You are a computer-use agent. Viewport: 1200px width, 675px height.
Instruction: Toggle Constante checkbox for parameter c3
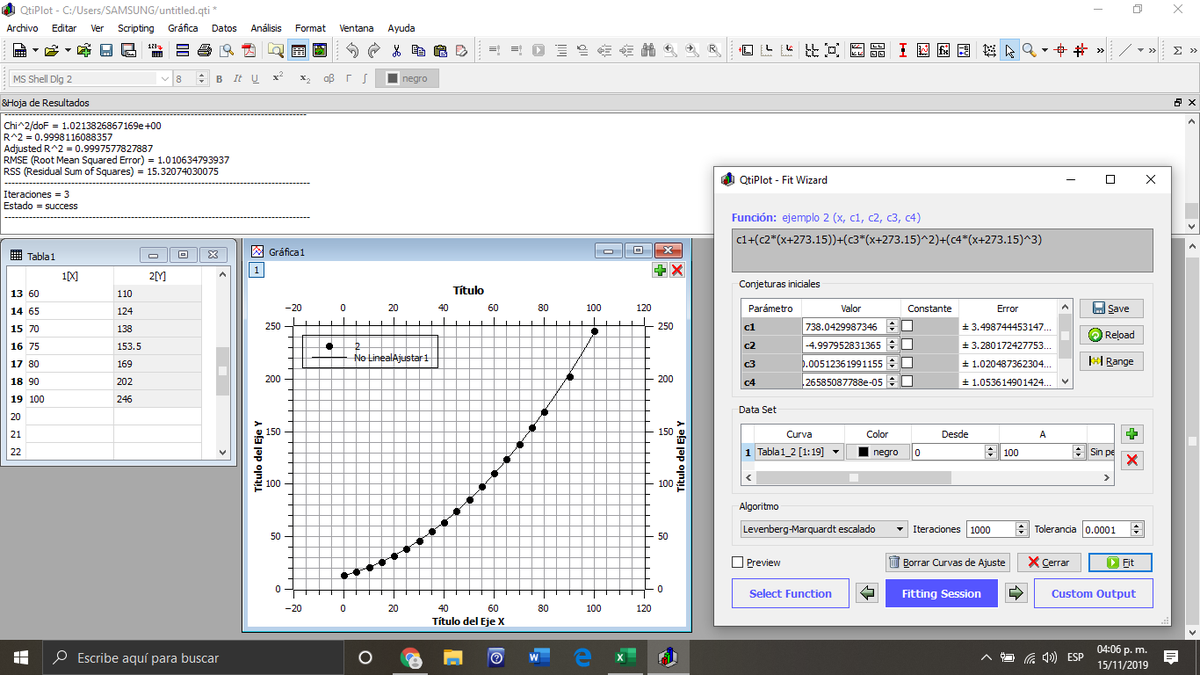907,363
